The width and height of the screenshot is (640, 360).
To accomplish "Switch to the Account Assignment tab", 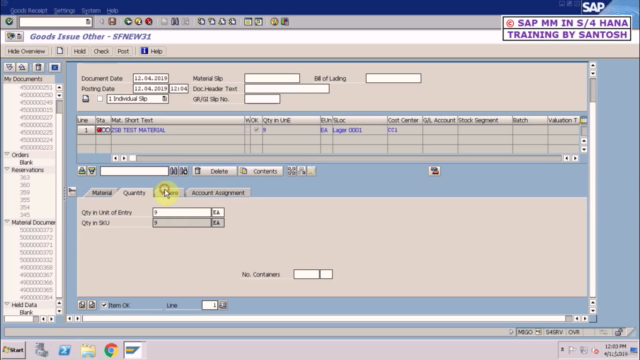I will pyautogui.click(x=218, y=193).
